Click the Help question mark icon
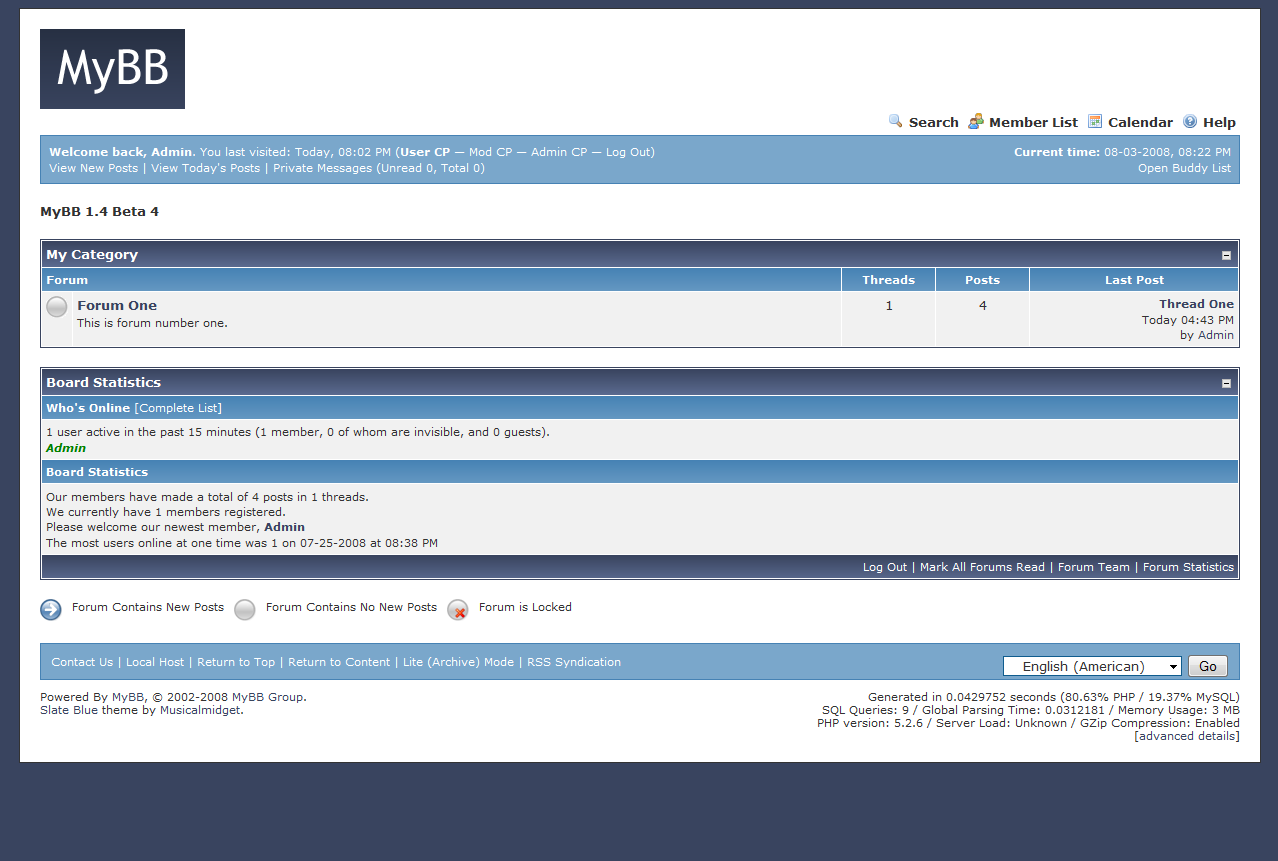Image resolution: width=1278 pixels, height=861 pixels. pyautogui.click(x=1189, y=121)
